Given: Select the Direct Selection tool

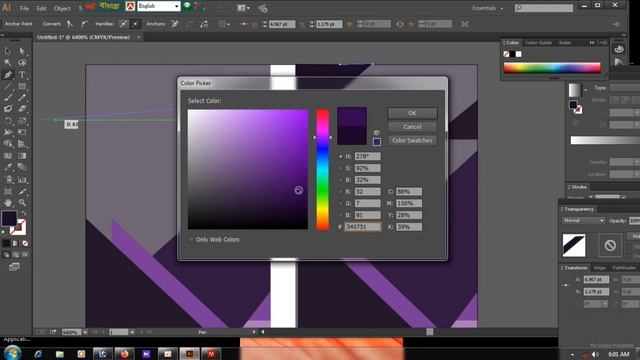Looking at the screenshot, I should 22,51.
